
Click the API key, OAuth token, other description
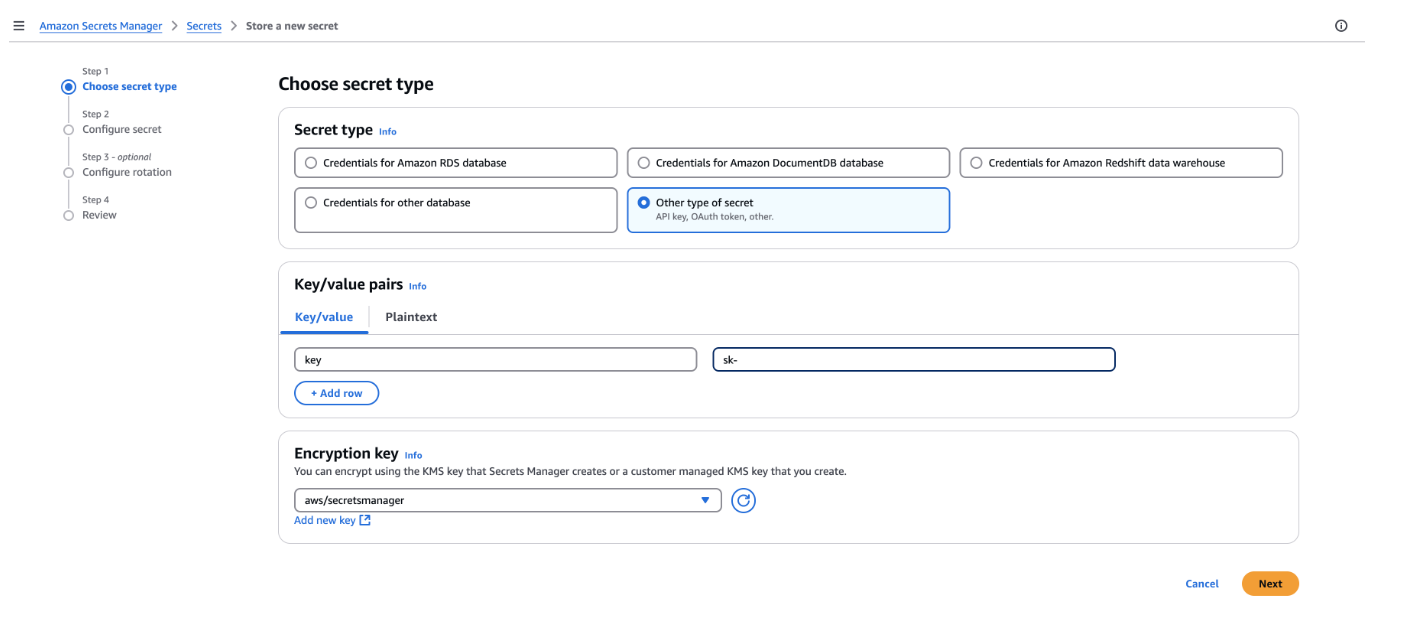click(x=714, y=217)
